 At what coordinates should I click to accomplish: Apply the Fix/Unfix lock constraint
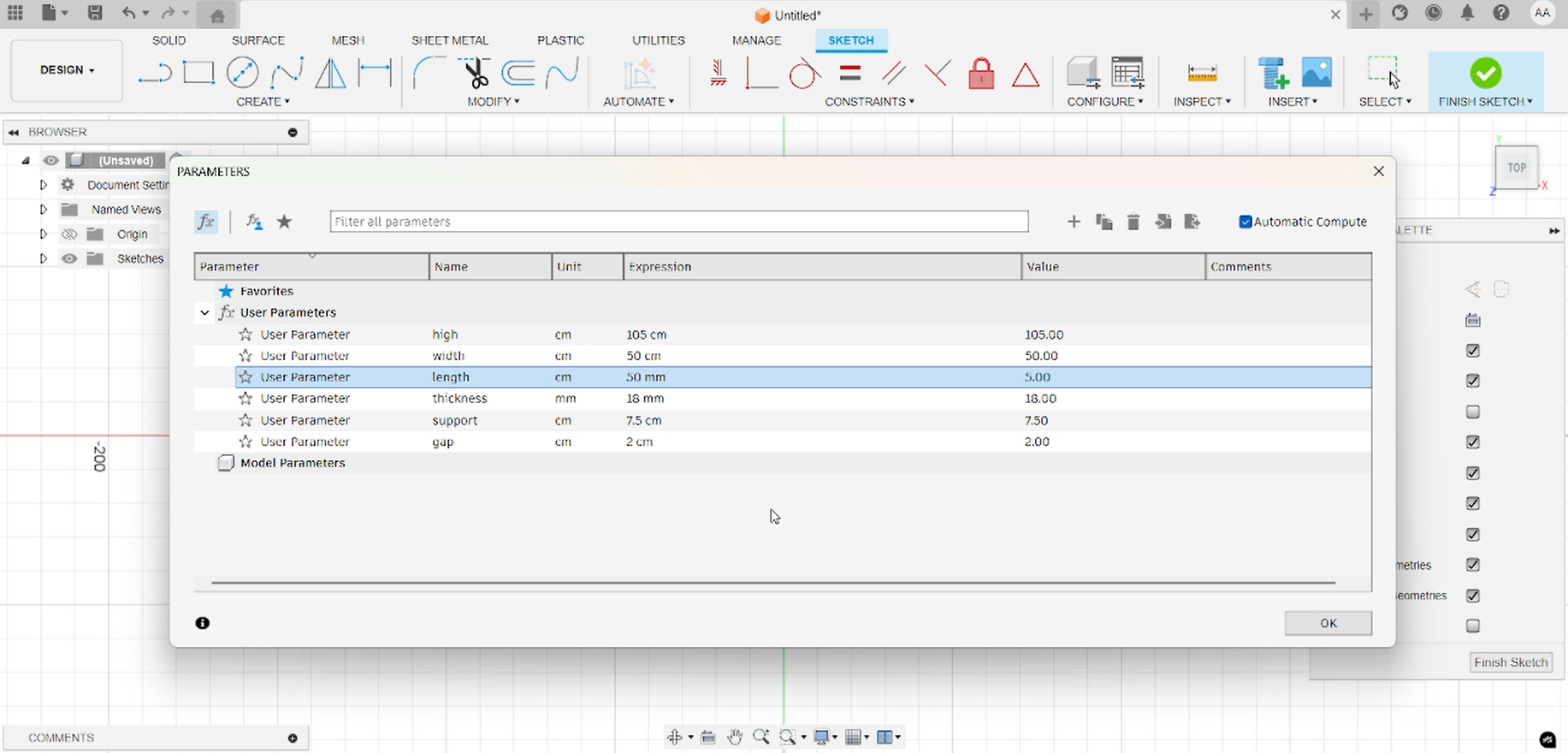coord(981,74)
